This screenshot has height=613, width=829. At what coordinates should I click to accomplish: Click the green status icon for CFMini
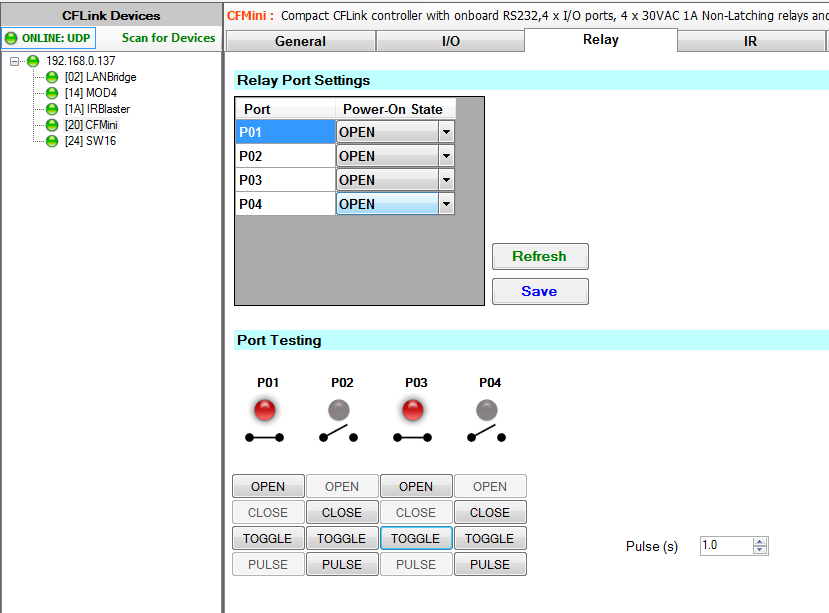(52, 125)
